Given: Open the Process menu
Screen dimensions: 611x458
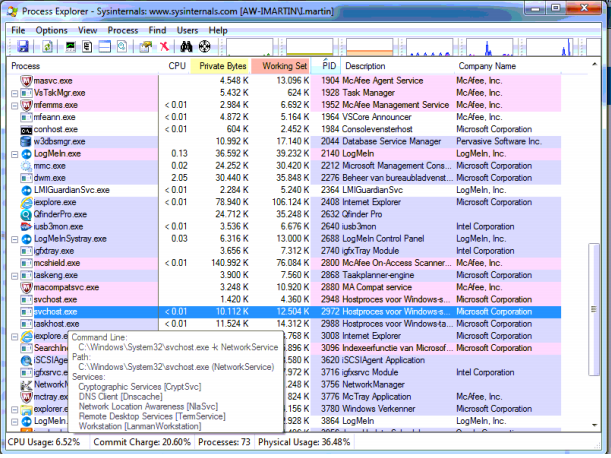Looking at the screenshot, I should point(122,30).
